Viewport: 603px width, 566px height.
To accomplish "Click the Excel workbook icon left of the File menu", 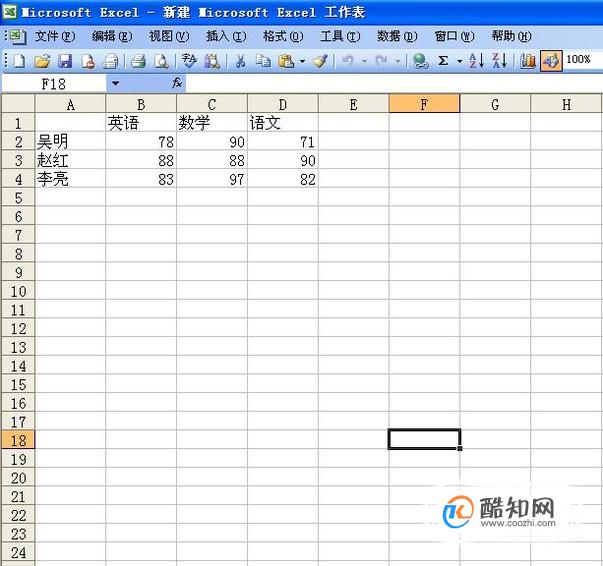I will coord(18,37).
